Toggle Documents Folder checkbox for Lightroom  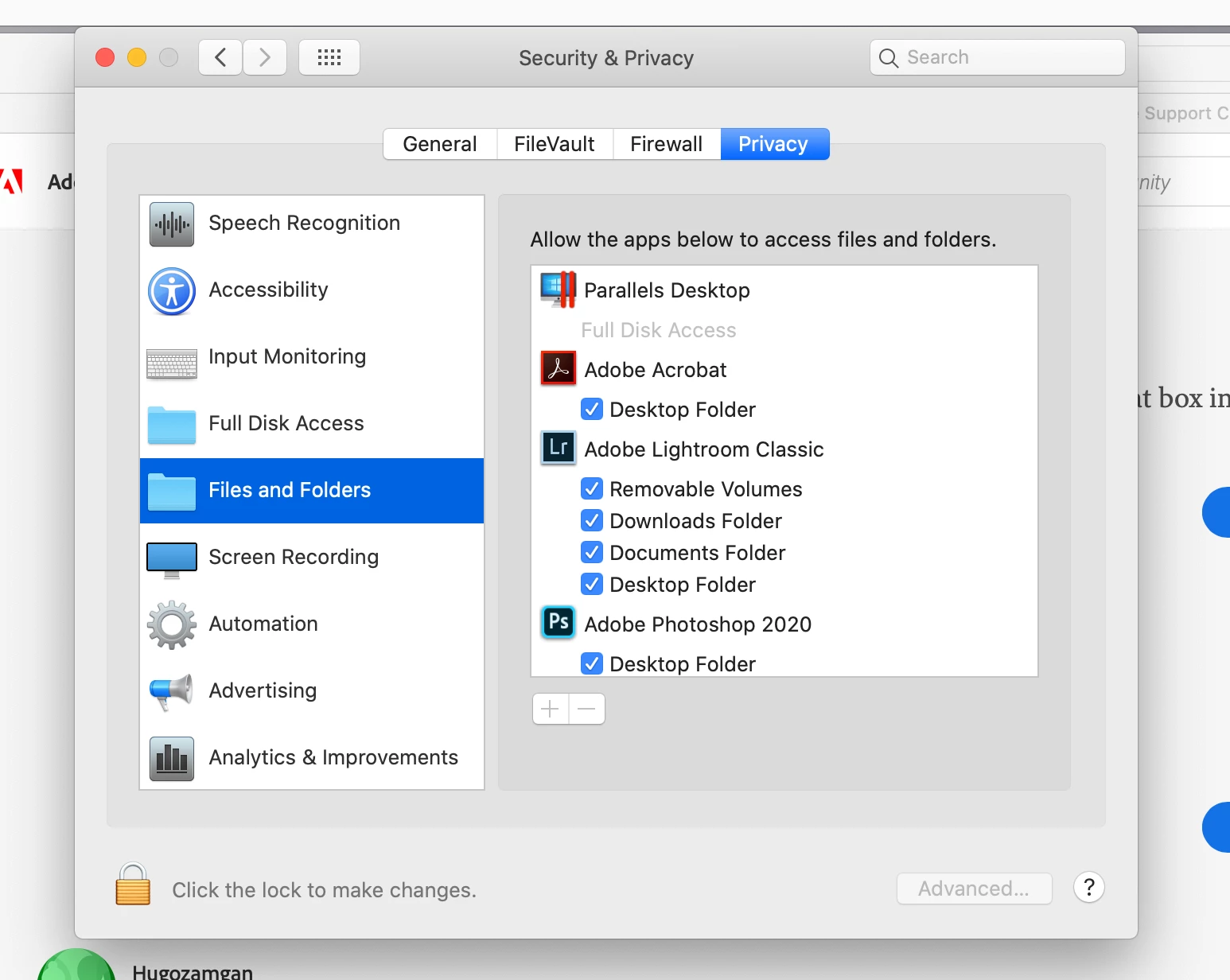point(592,552)
